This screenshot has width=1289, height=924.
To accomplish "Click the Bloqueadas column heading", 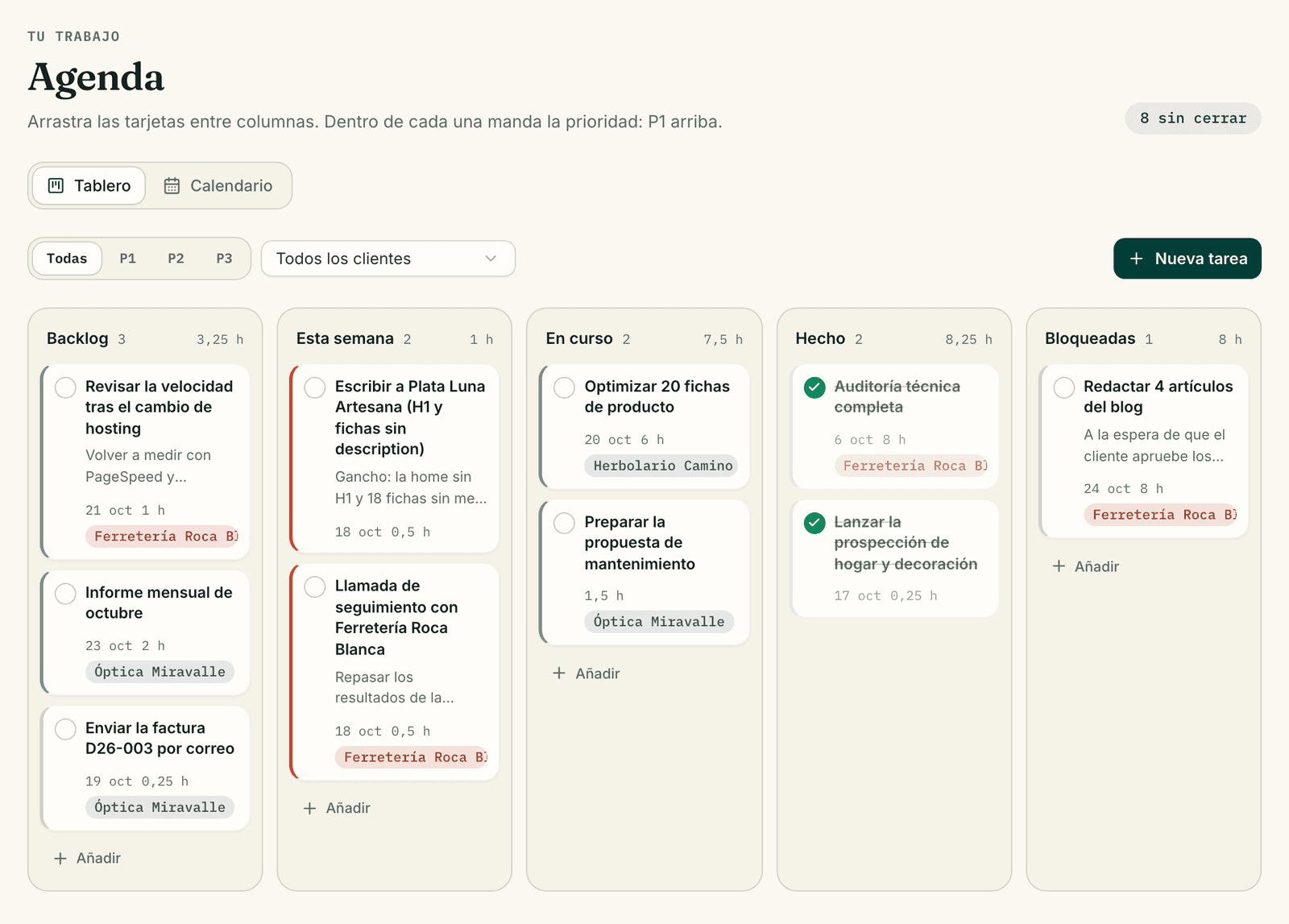I will (1090, 338).
